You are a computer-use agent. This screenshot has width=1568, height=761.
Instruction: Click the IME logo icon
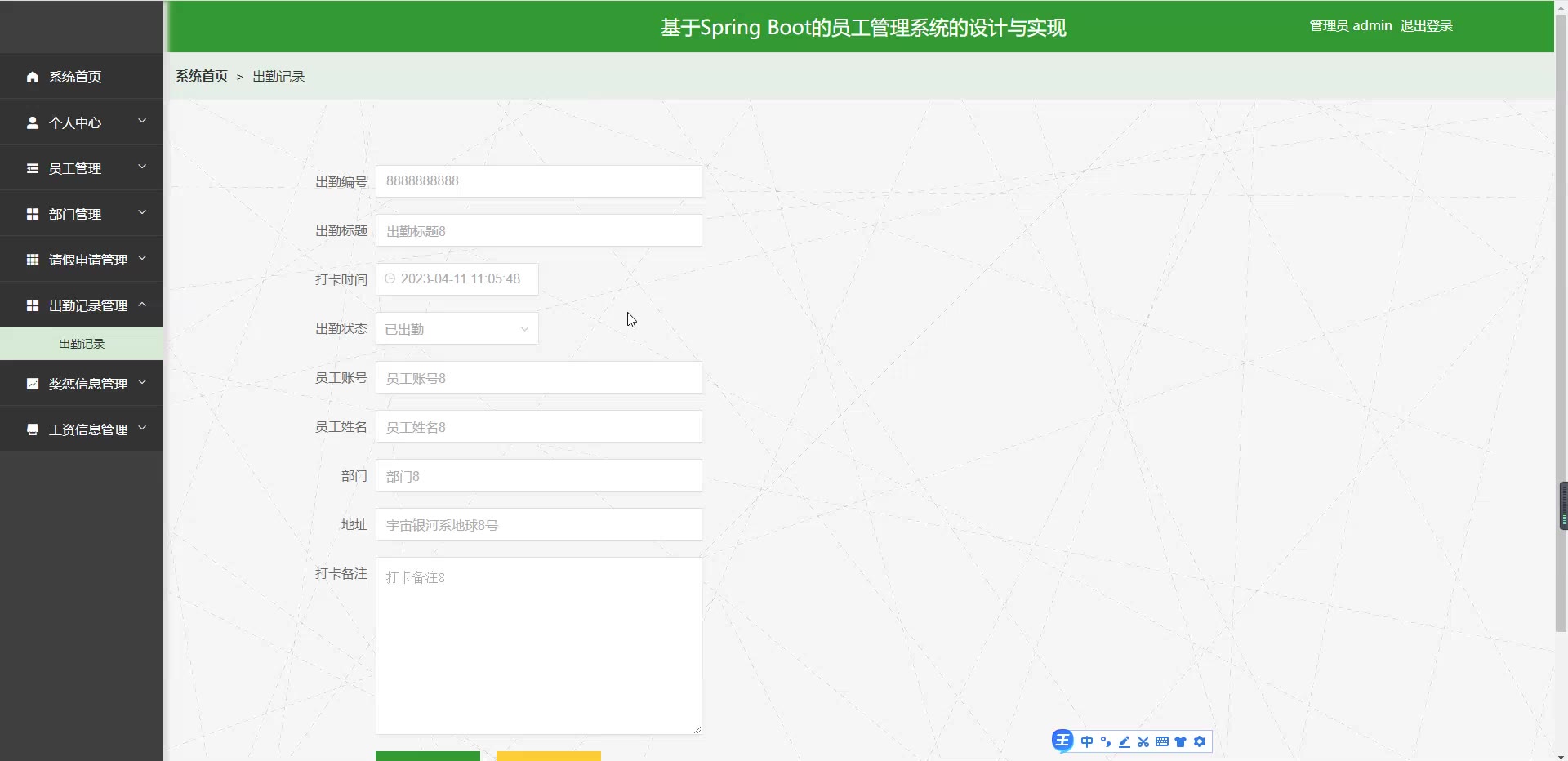pos(1062,741)
